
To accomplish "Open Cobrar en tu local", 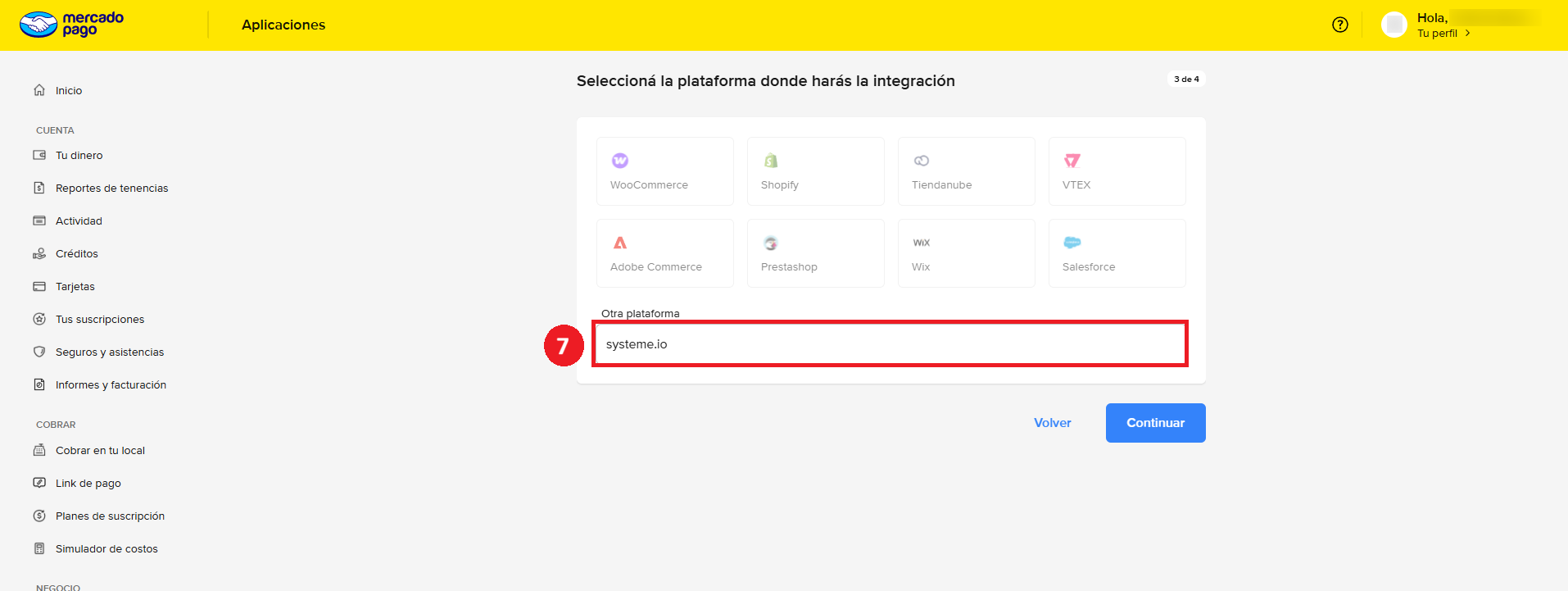I will click(x=100, y=450).
